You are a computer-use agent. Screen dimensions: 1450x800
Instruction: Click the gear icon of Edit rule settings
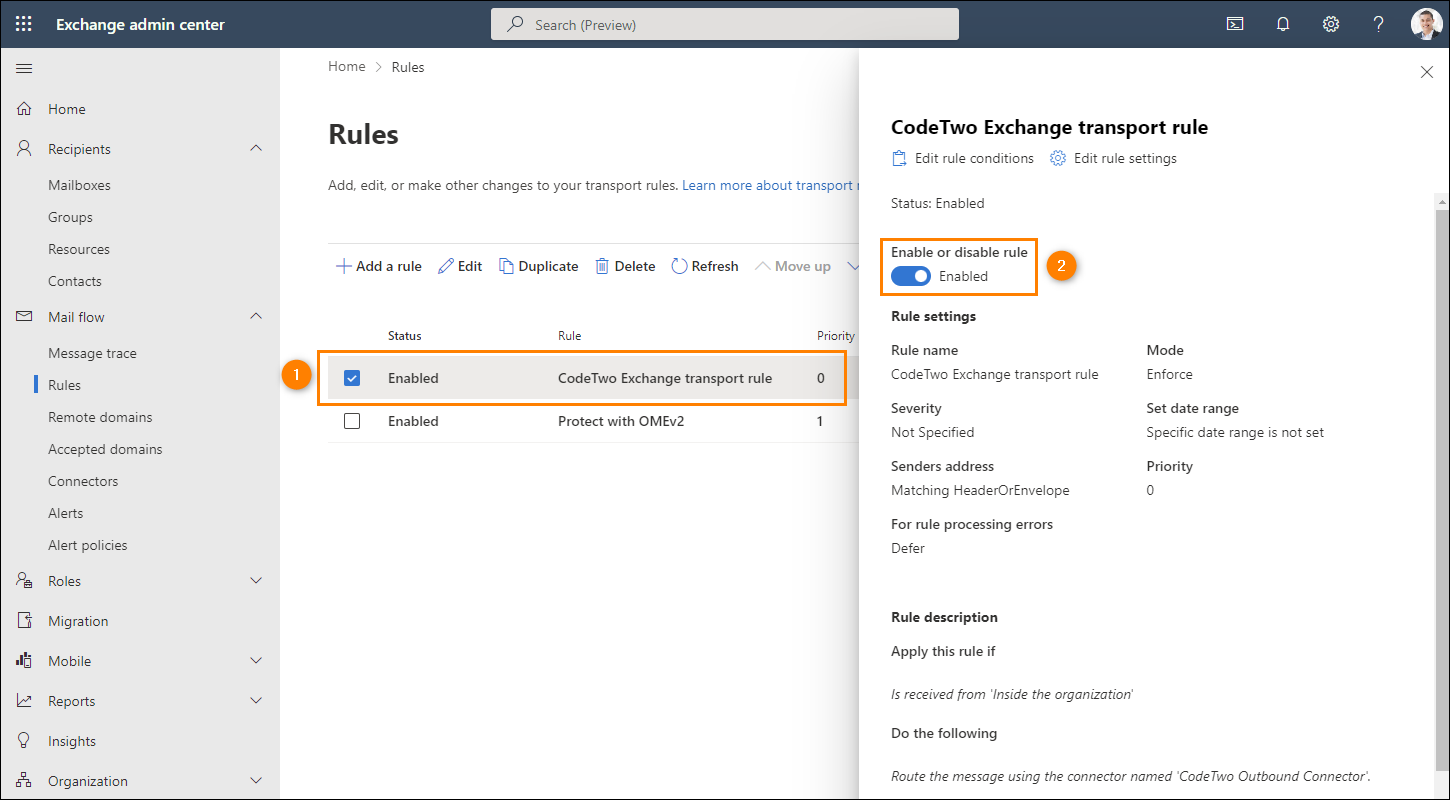tap(1058, 158)
